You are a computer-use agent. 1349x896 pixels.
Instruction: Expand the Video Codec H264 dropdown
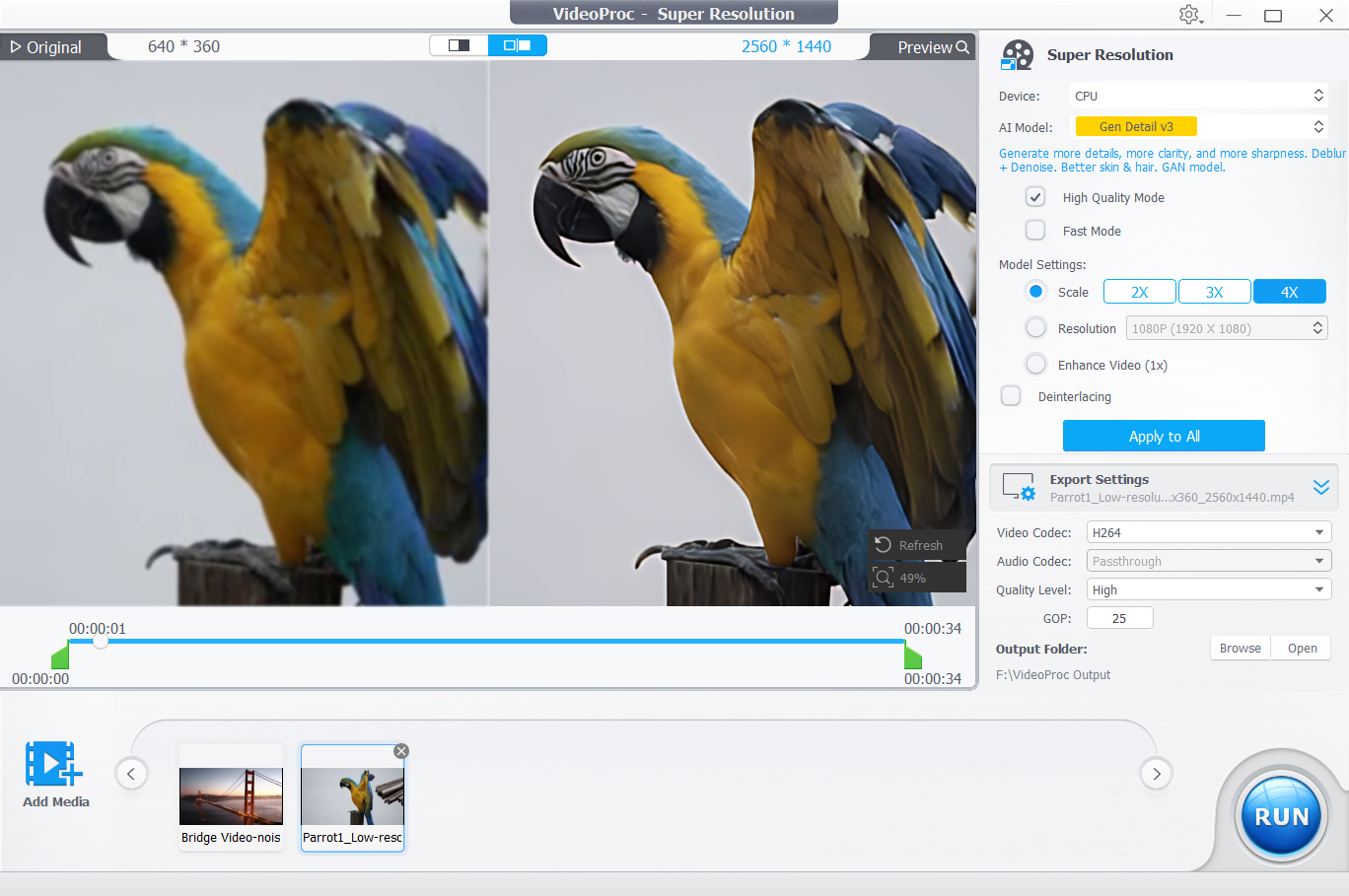pos(1208,532)
